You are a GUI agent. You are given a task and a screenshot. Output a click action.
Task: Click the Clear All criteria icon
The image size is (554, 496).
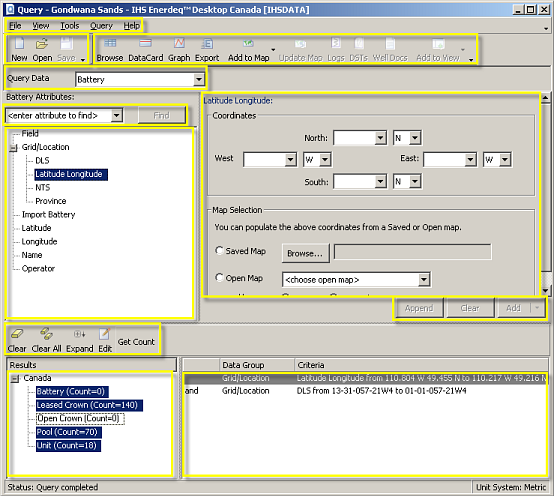[46, 340]
